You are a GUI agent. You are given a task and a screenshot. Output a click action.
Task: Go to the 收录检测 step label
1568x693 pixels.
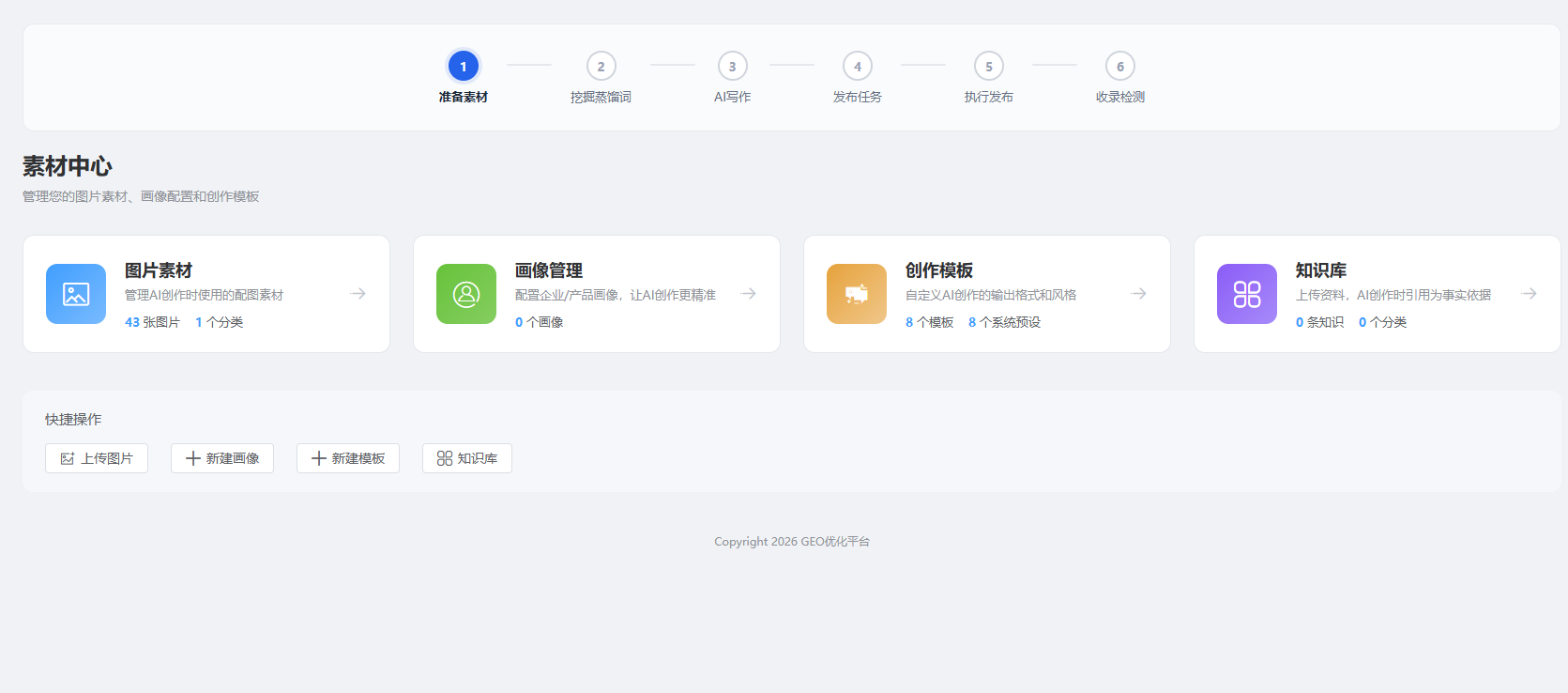click(x=1120, y=97)
